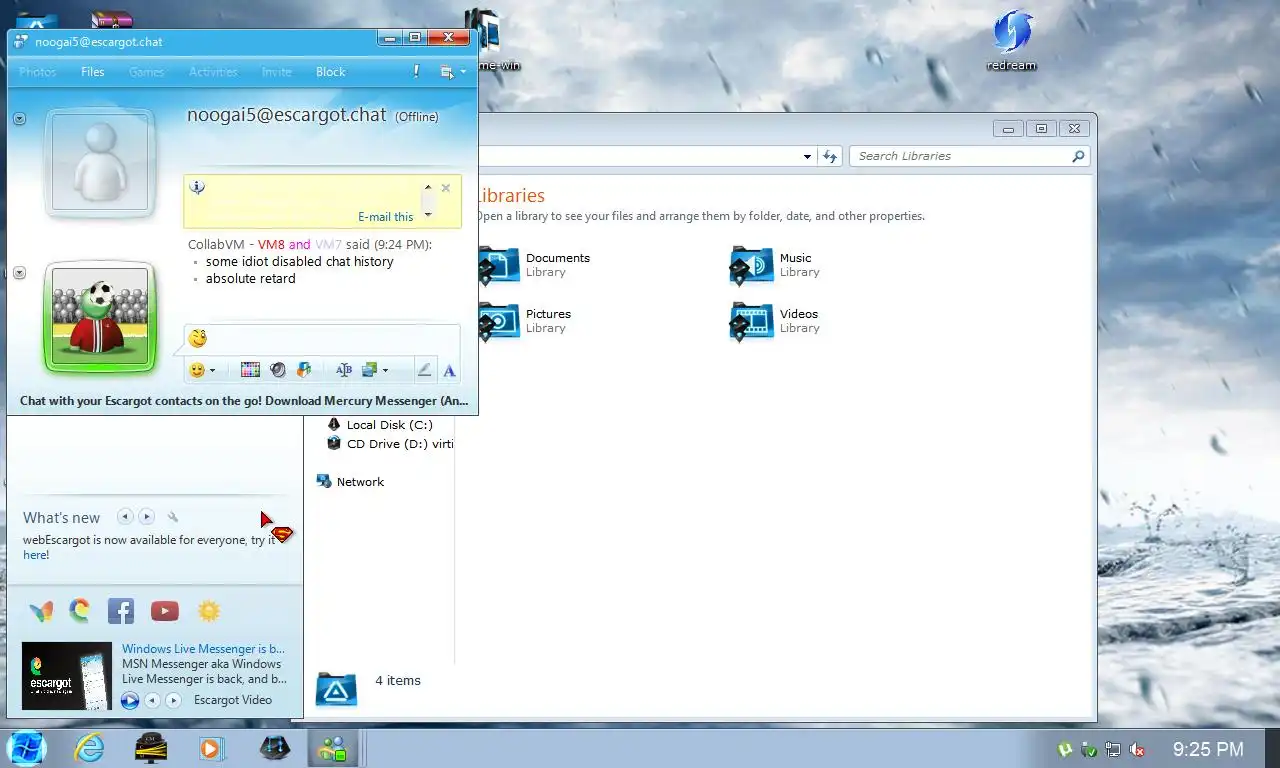Switch to handwriting pen mode
This screenshot has width=1280, height=768.
[424, 370]
